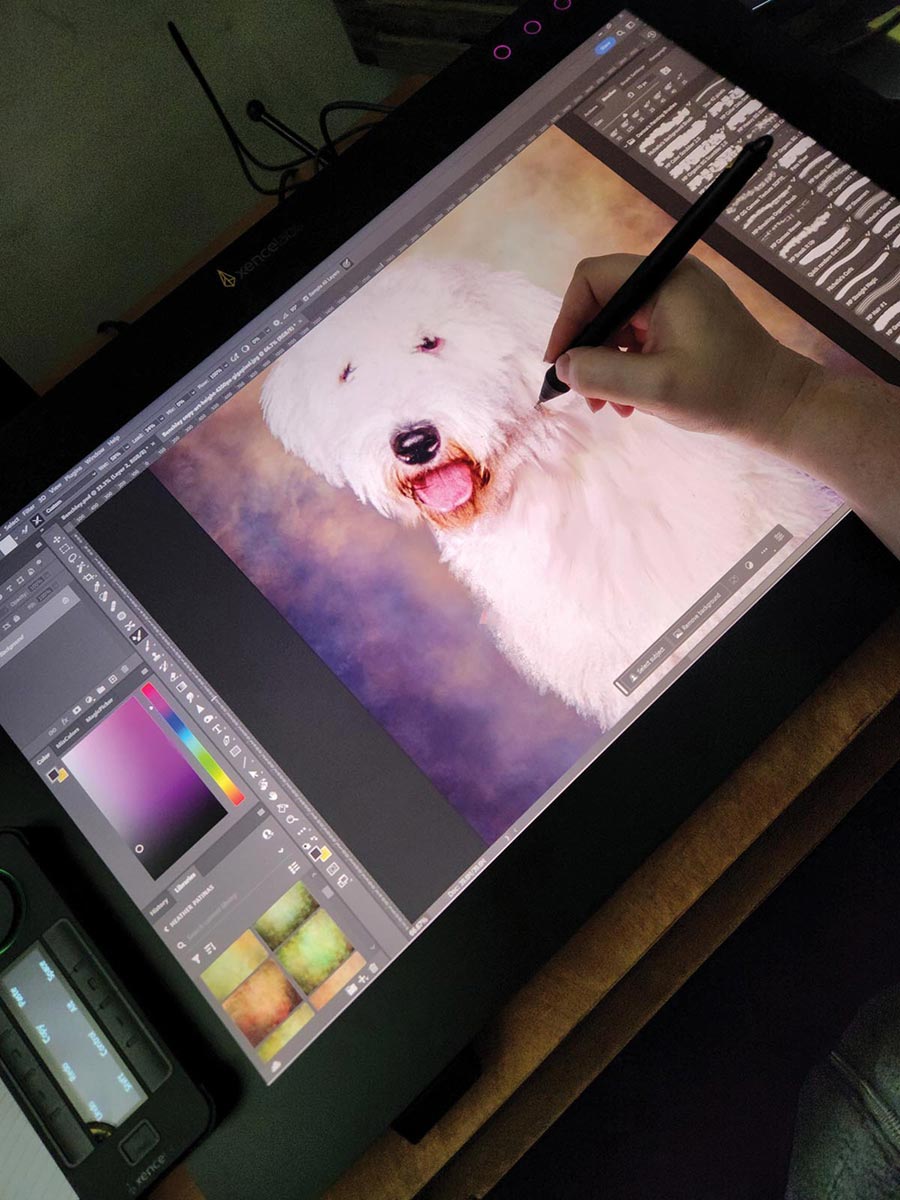The height and width of the screenshot is (1200, 900).
Task: Click the cloud icon under the Libraries thumbnails
Action: (x=277, y=1067)
